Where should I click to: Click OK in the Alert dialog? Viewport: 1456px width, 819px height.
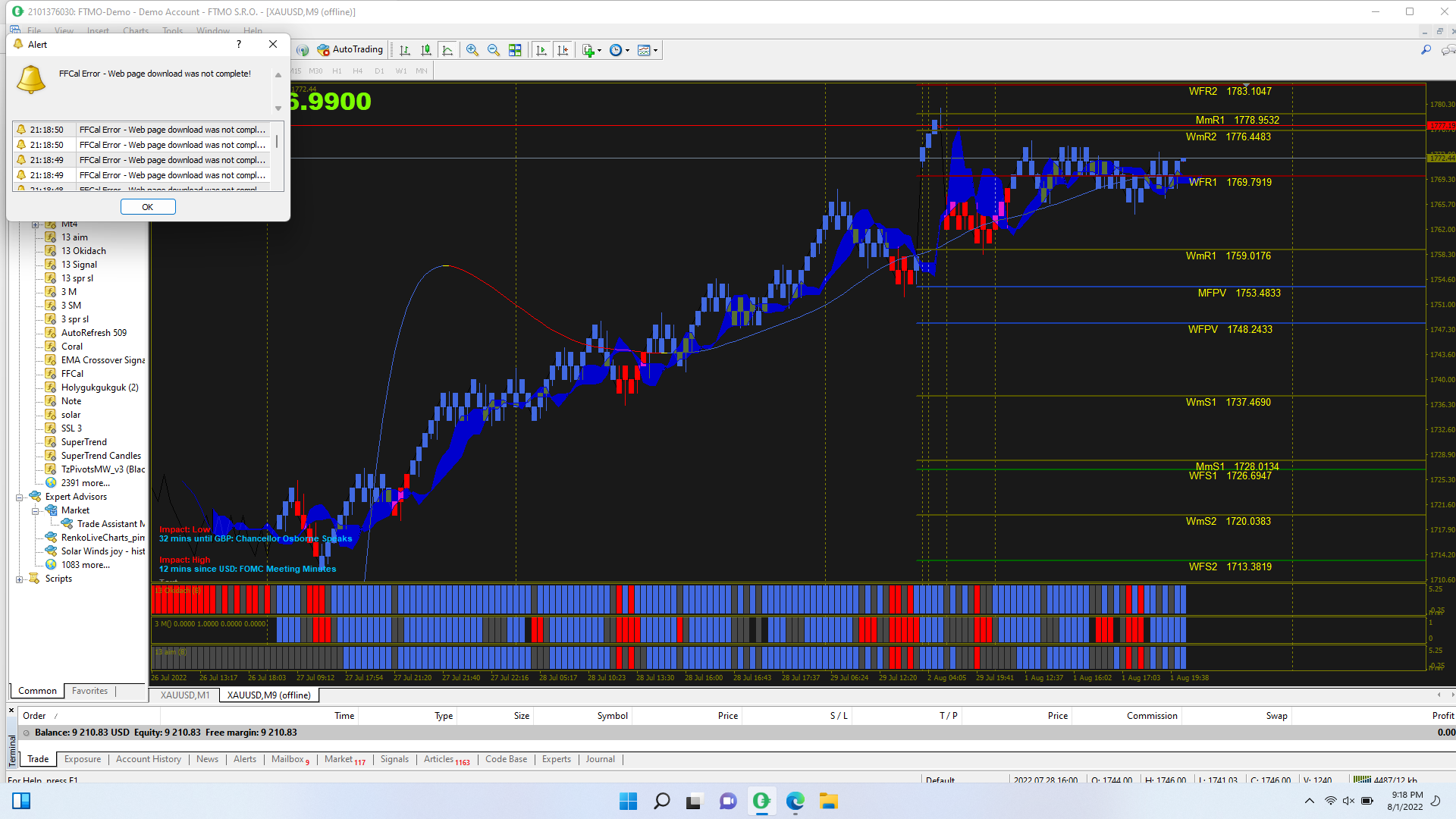tap(148, 207)
